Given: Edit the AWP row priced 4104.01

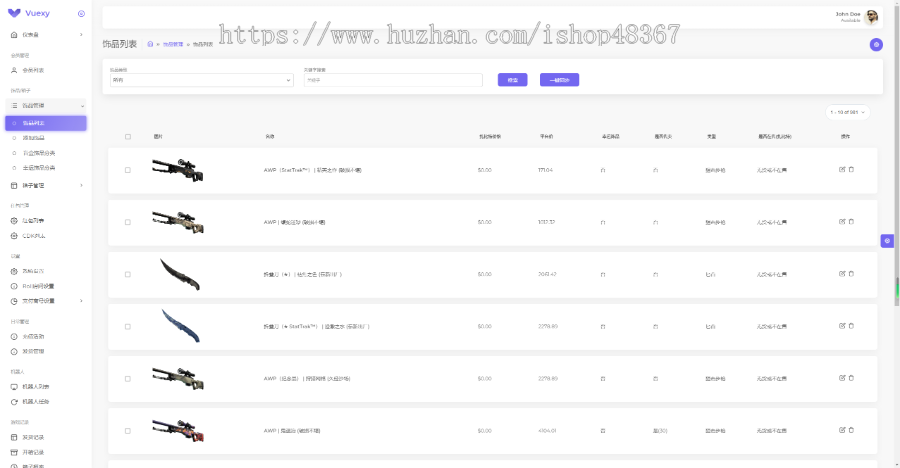Looking at the screenshot, I should point(842,430).
